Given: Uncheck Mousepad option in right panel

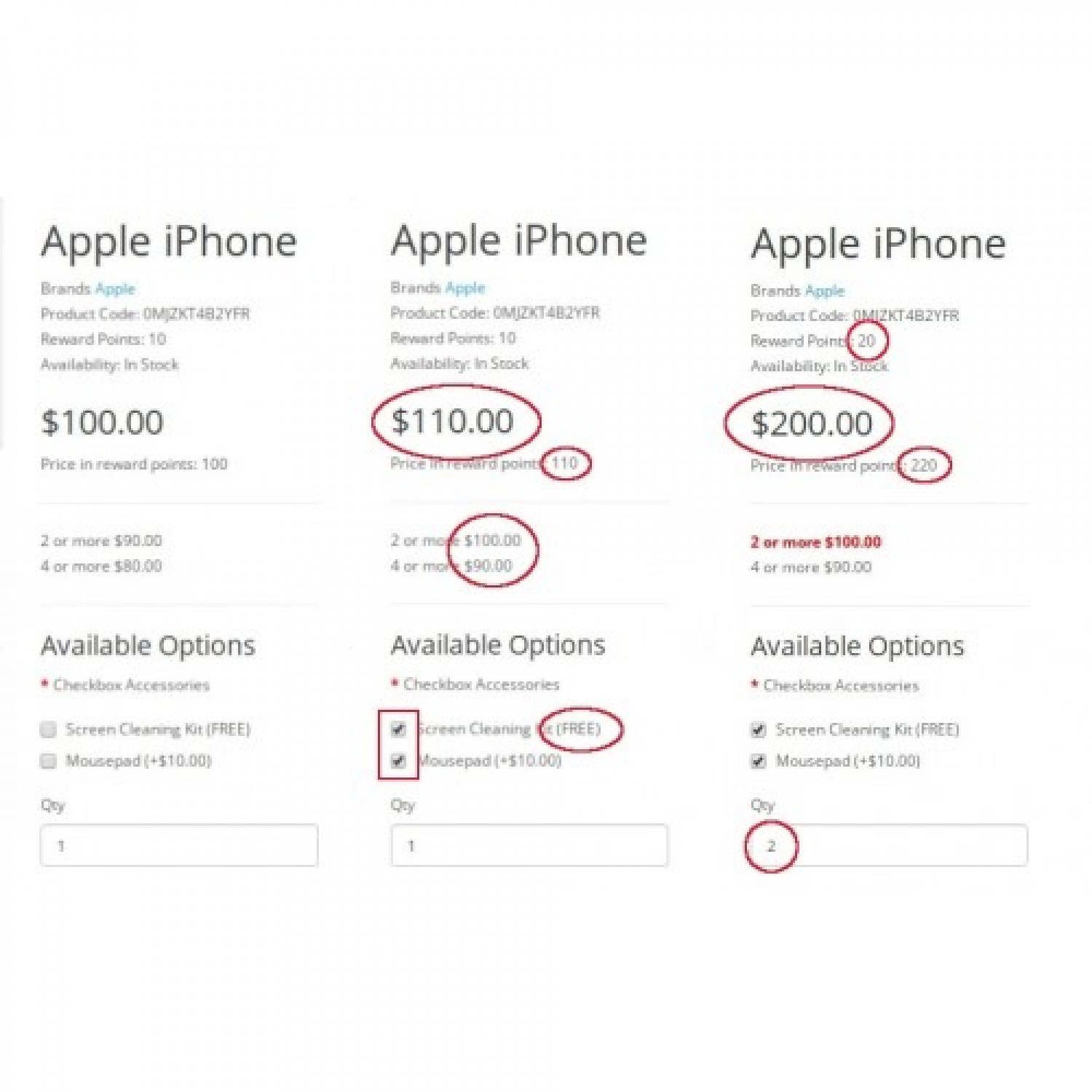Looking at the screenshot, I should pyautogui.click(x=758, y=761).
